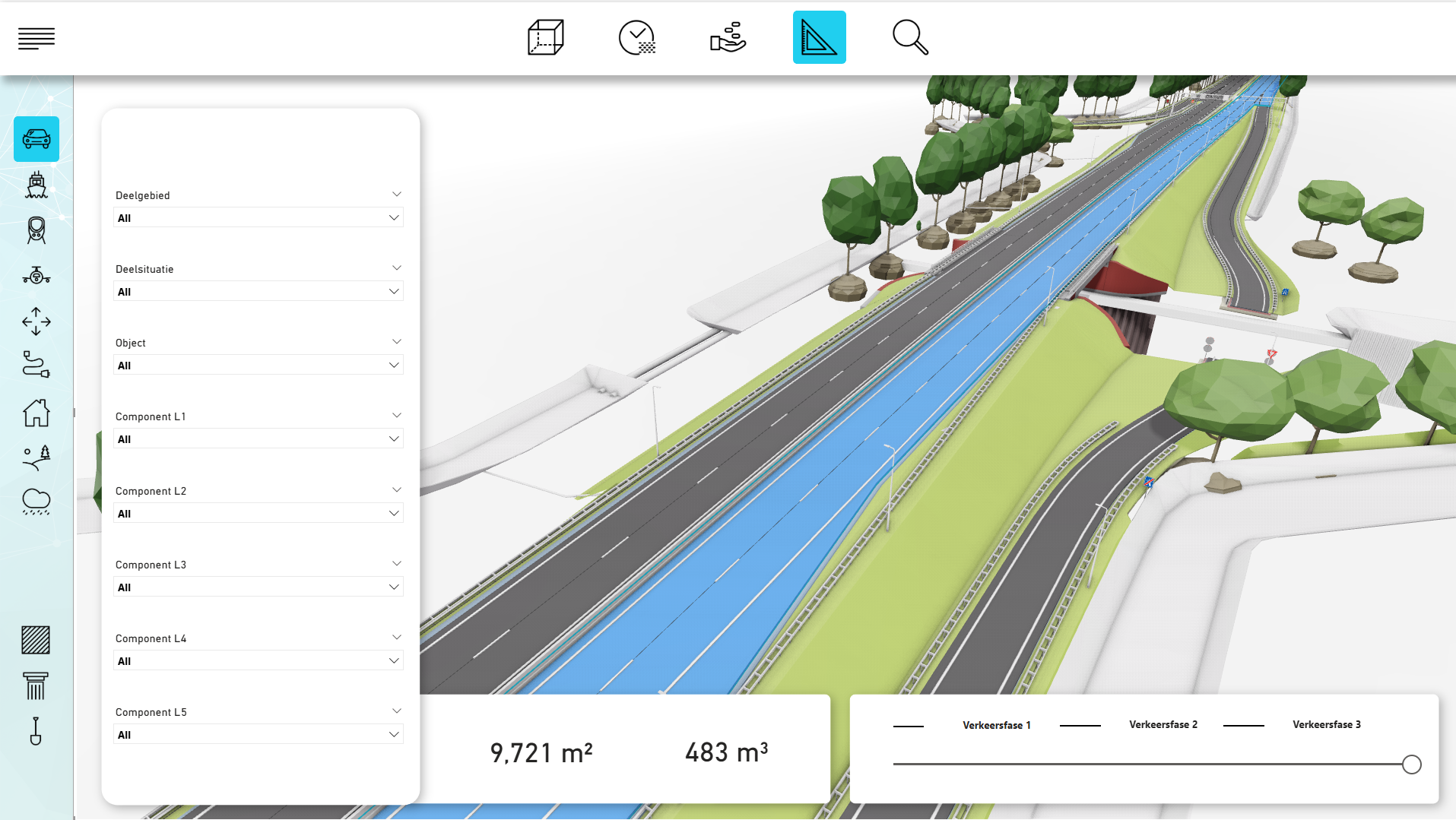Screen dimensions: 1456x820
Task: Open the Object All dropdown
Action: tap(258, 366)
